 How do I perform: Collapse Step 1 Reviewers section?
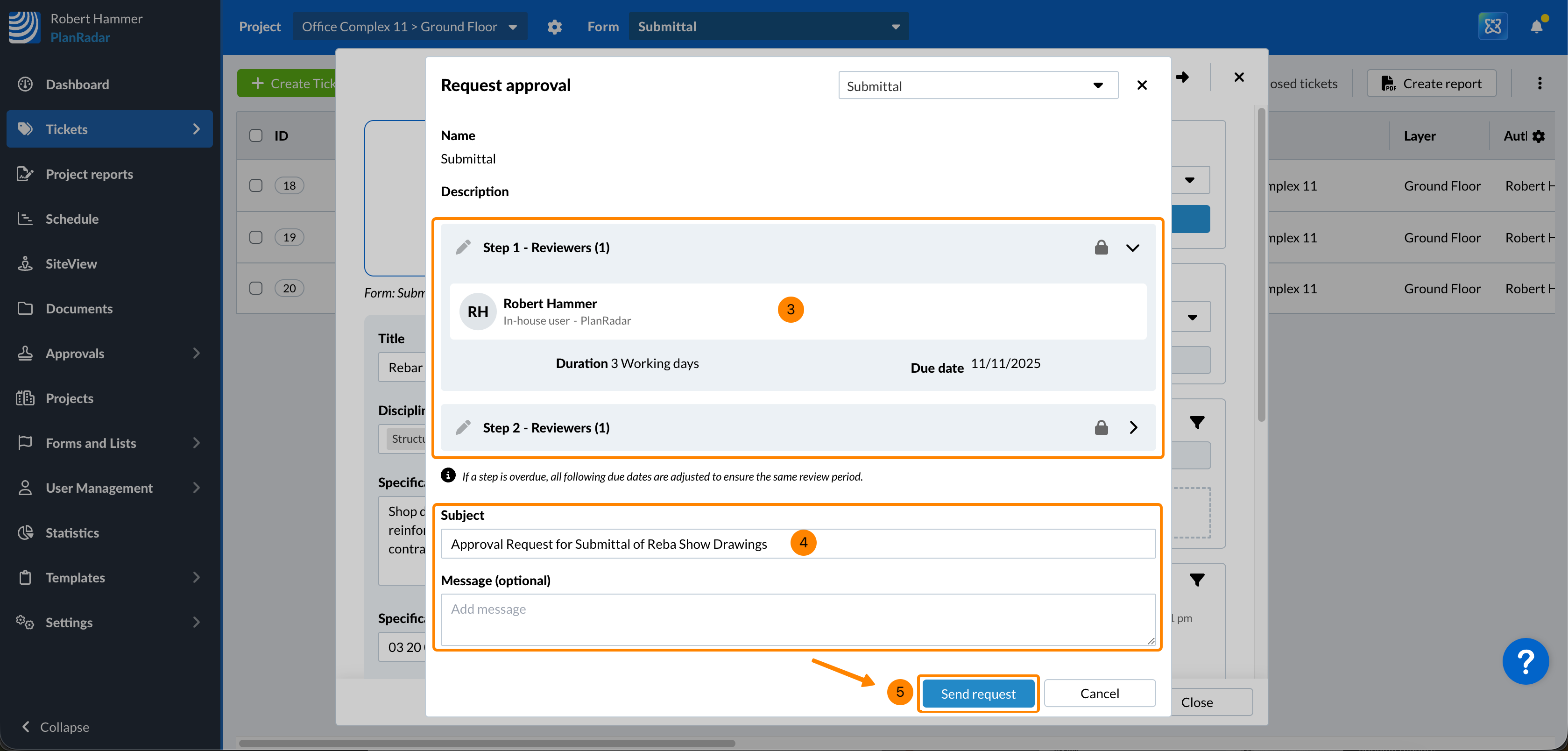coord(1132,248)
